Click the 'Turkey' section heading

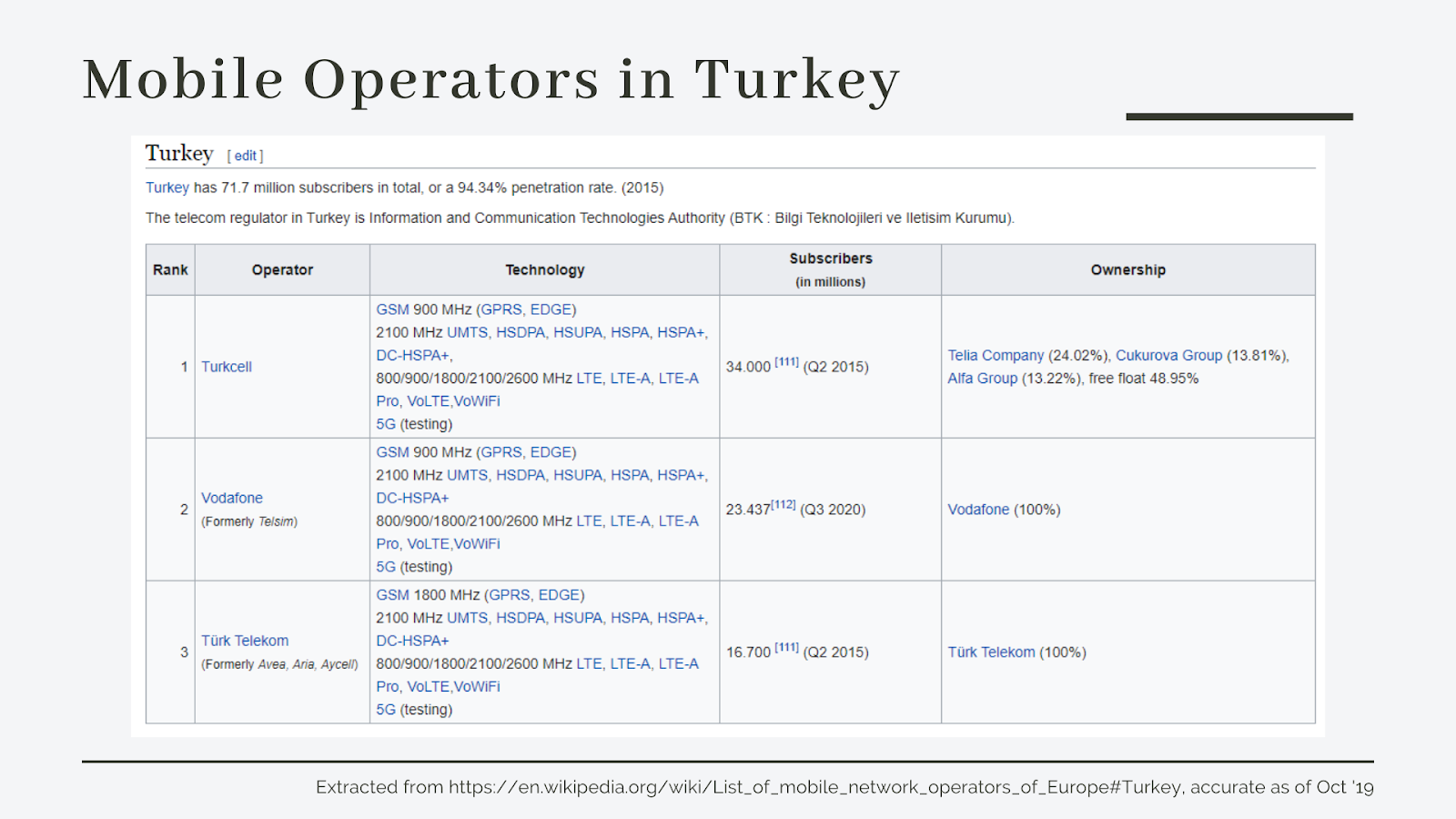179,153
